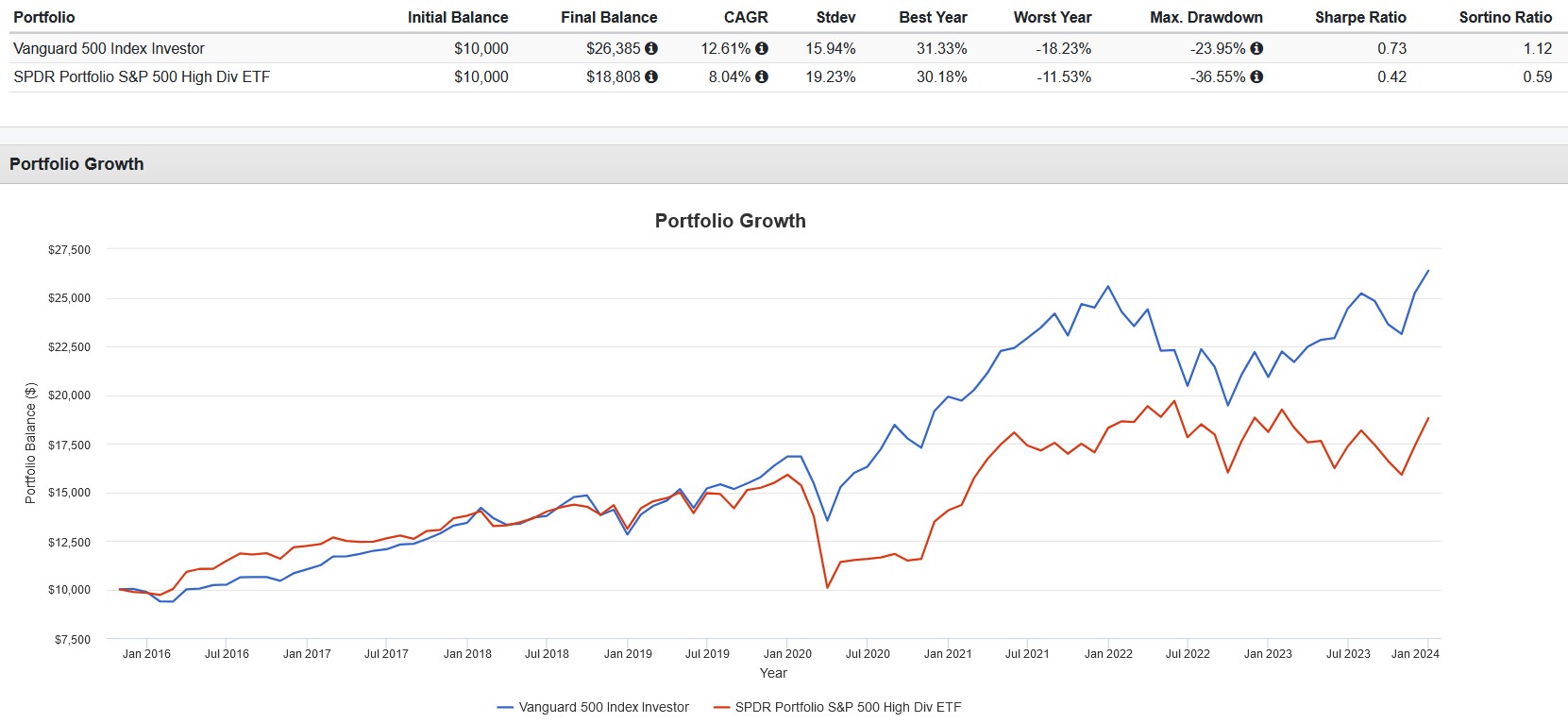
Task: Click info icon next to 12.61% CAGR
Action: click(762, 48)
